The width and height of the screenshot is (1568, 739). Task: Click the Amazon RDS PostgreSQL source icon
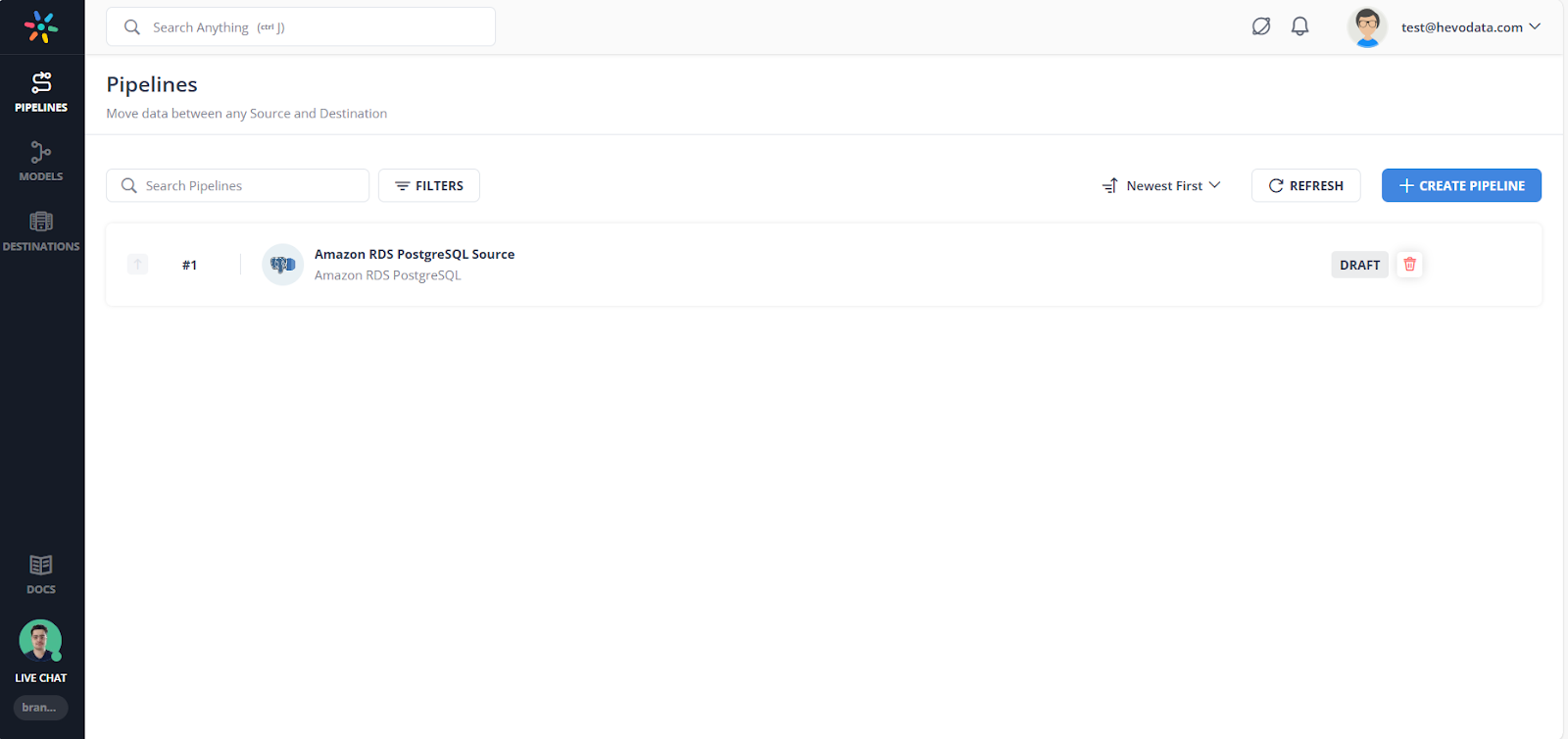coord(283,265)
